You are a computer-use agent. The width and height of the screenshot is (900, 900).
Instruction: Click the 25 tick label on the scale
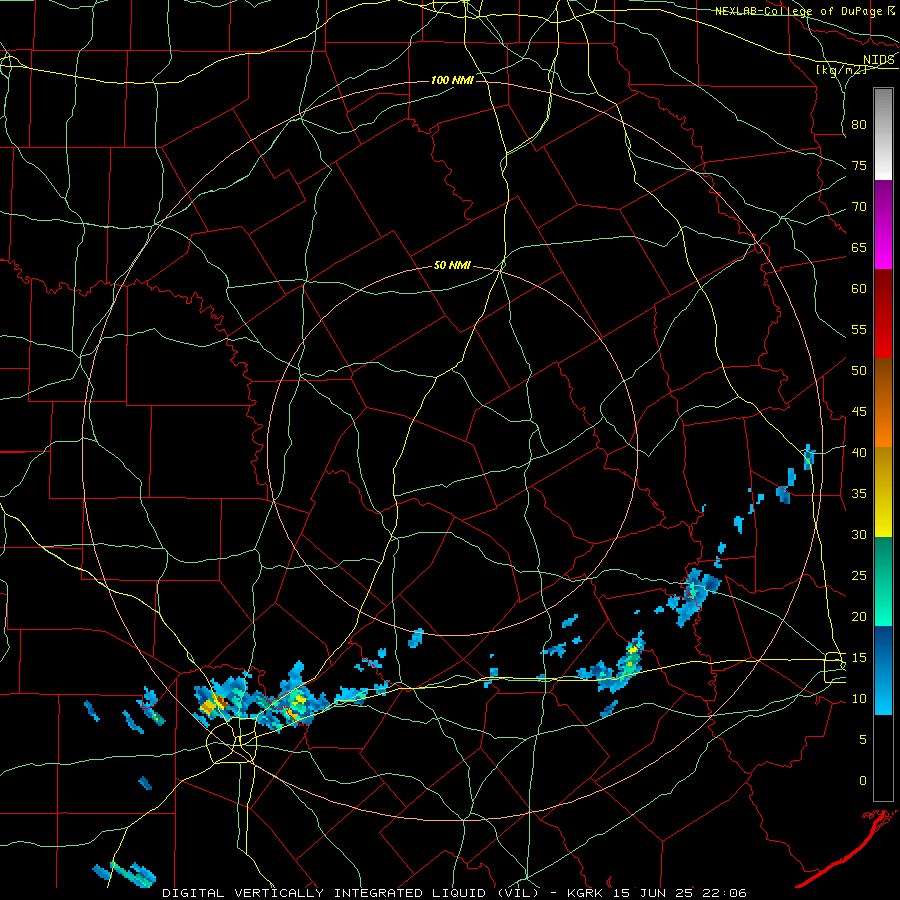click(x=859, y=576)
